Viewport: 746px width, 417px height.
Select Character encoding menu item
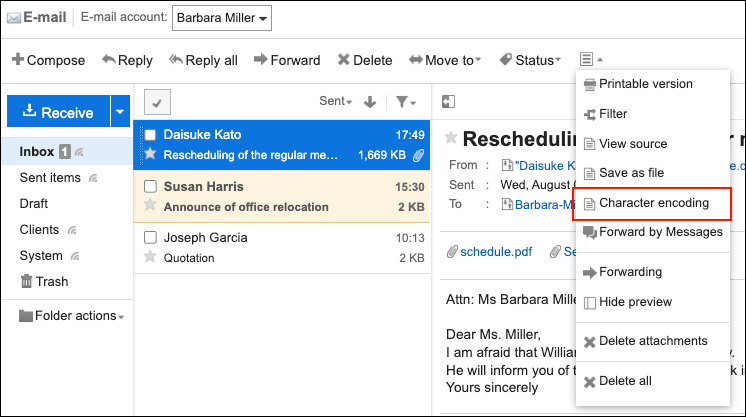(x=653, y=203)
